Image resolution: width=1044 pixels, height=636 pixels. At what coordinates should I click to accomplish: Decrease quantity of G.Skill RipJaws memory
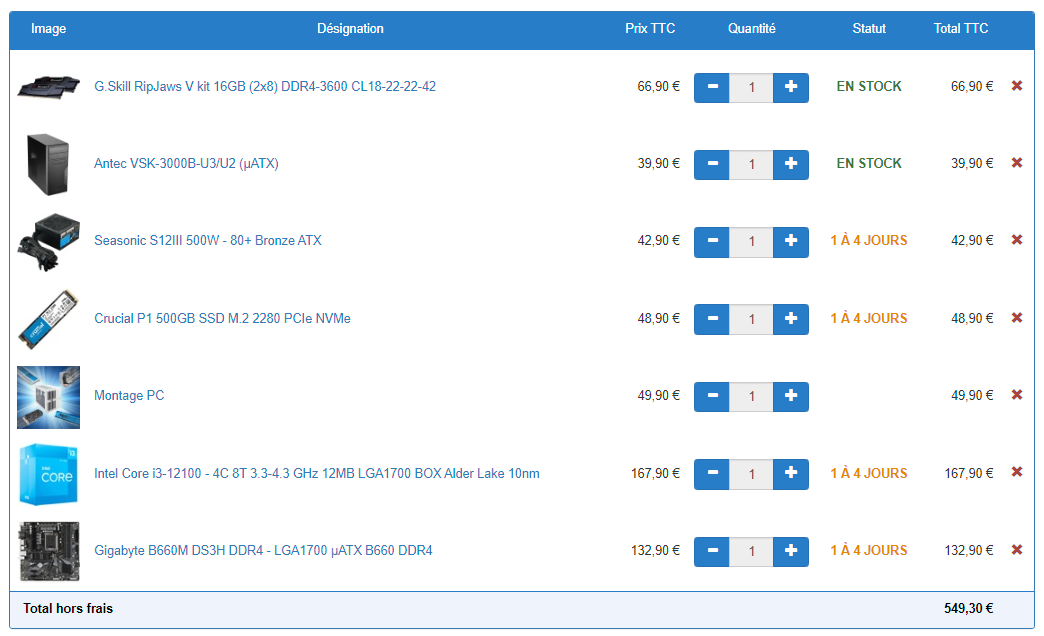point(712,87)
